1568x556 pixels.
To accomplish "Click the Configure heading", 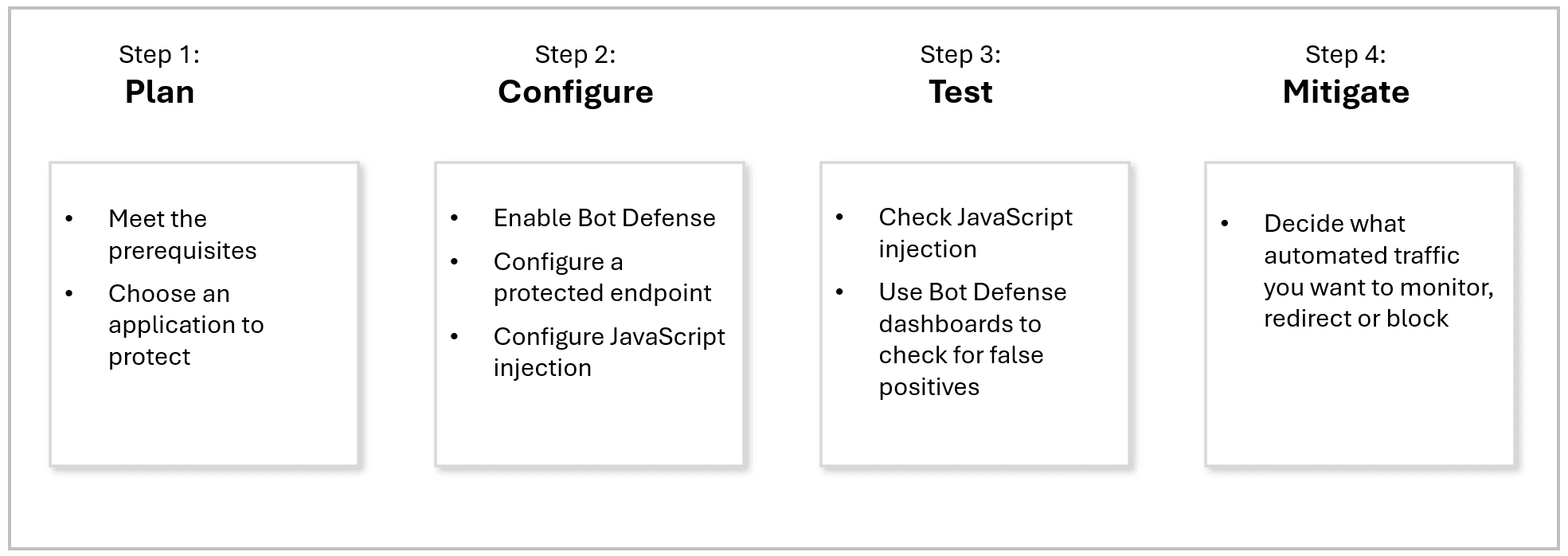I will pyautogui.click(x=575, y=92).
